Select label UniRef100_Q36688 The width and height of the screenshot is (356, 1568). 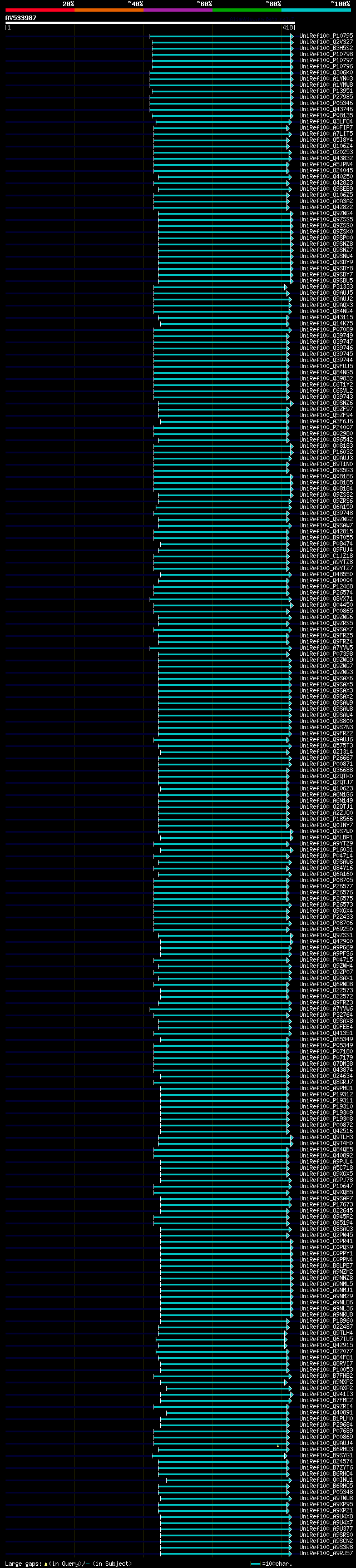click(325, 770)
